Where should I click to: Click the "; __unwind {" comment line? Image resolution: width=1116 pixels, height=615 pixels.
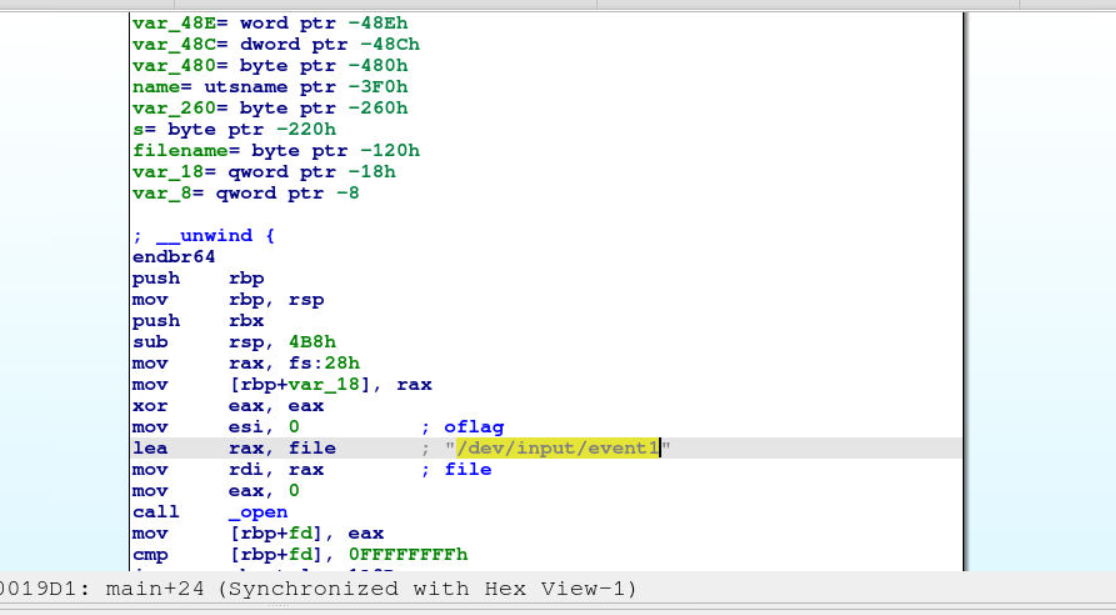pyautogui.click(x=203, y=236)
